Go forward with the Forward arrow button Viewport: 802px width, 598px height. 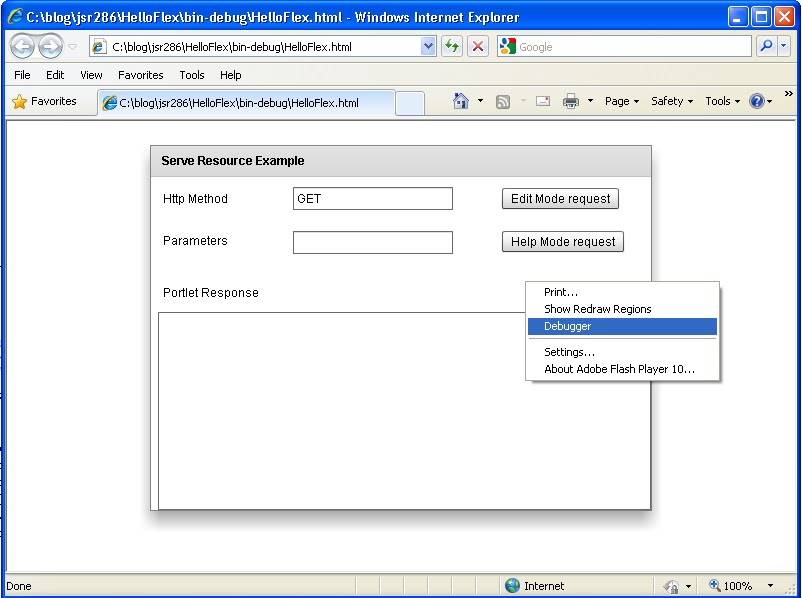point(51,47)
